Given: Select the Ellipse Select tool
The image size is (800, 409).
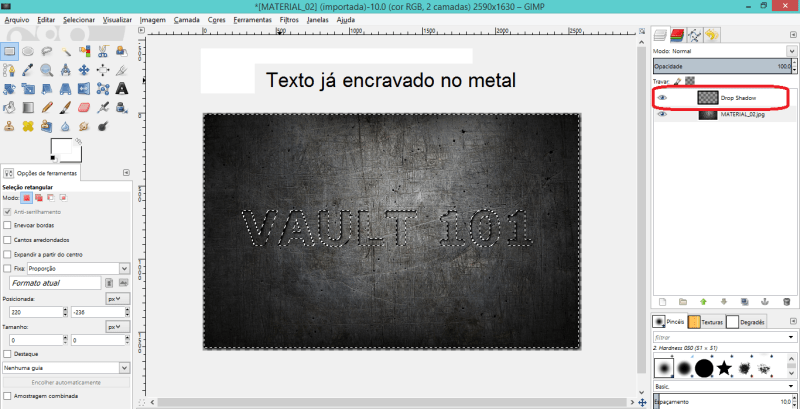Looking at the screenshot, I should pos(28,51).
